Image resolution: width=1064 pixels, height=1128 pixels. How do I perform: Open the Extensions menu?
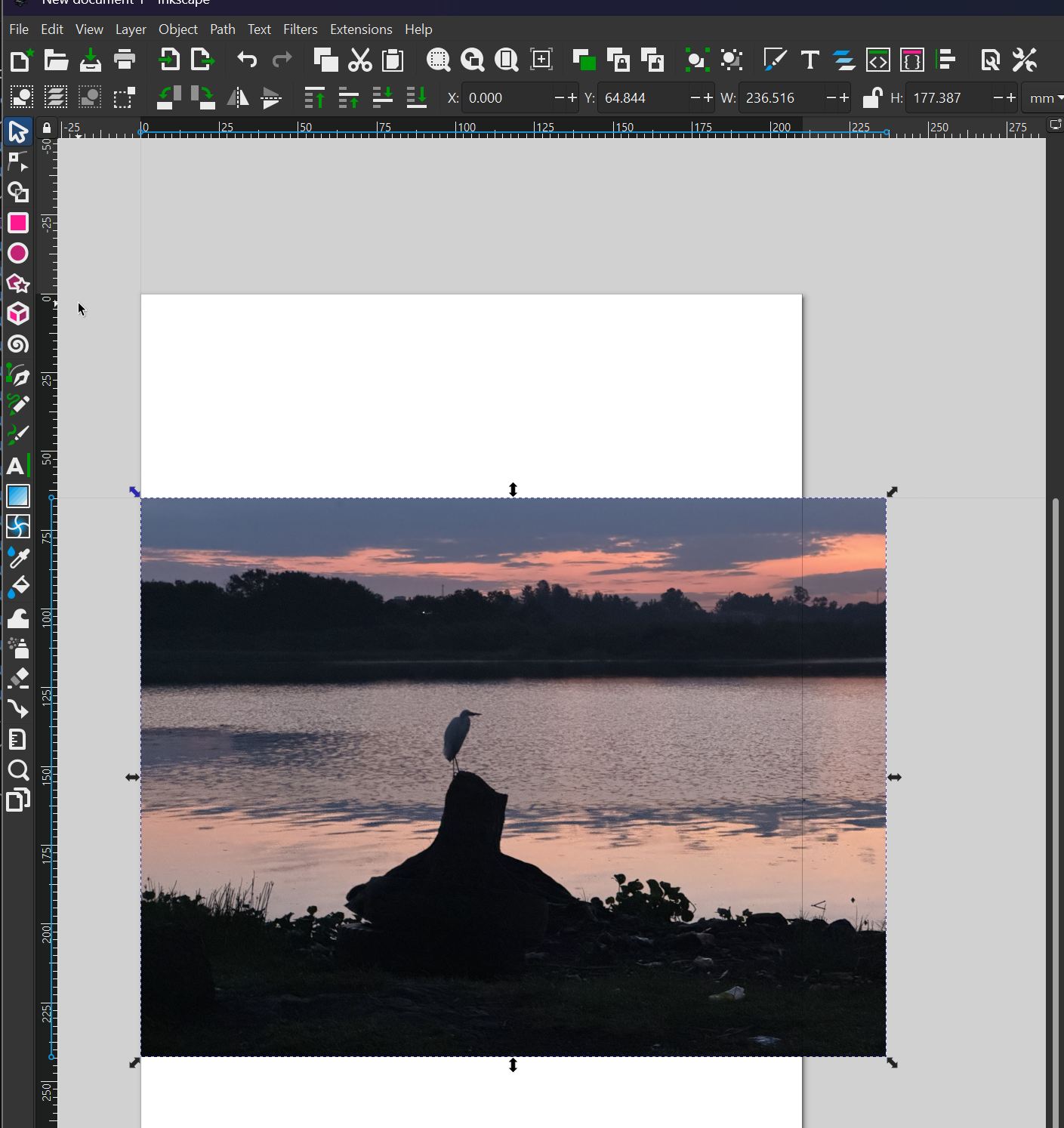[x=361, y=29]
